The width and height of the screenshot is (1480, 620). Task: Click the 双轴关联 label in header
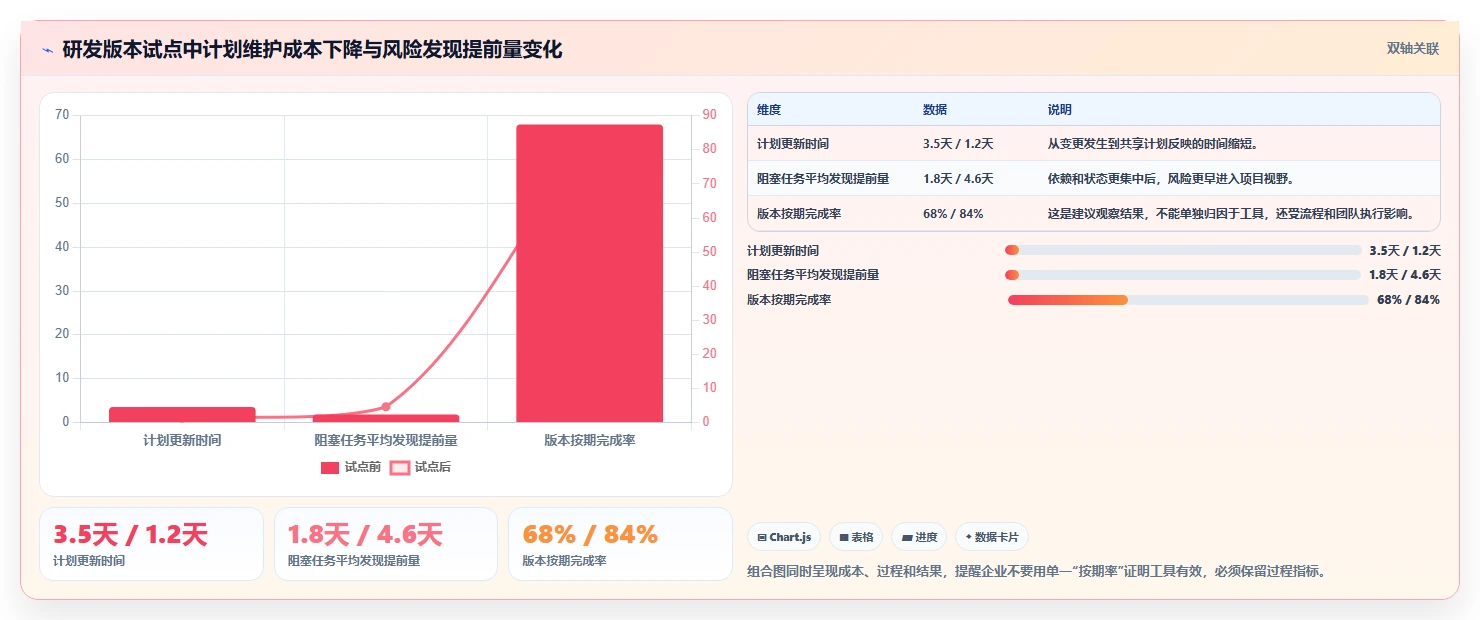coord(1412,48)
